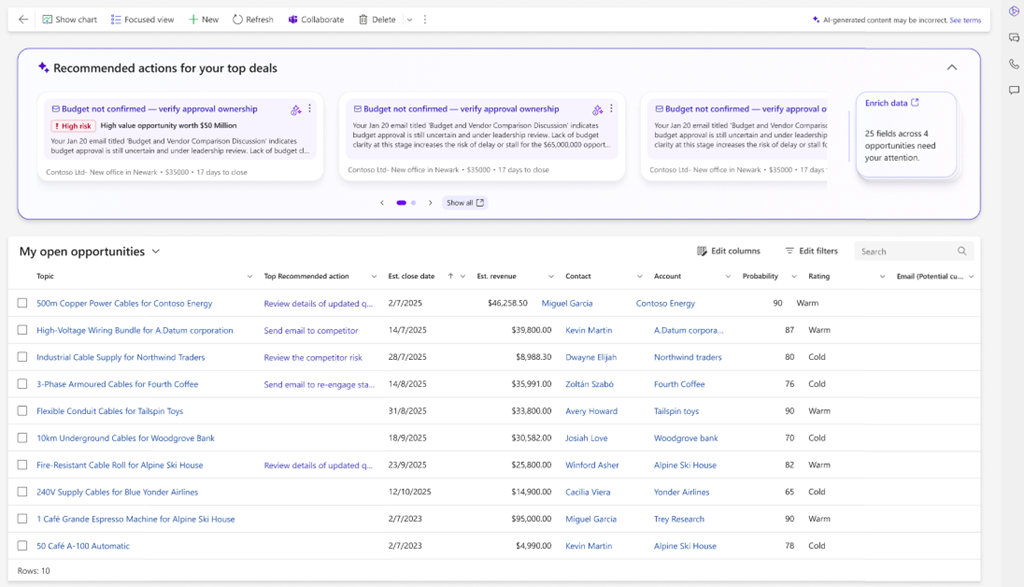Open the message icon at sidebar bottom
This screenshot has height=587, width=1024.
tap(1014, 90)
